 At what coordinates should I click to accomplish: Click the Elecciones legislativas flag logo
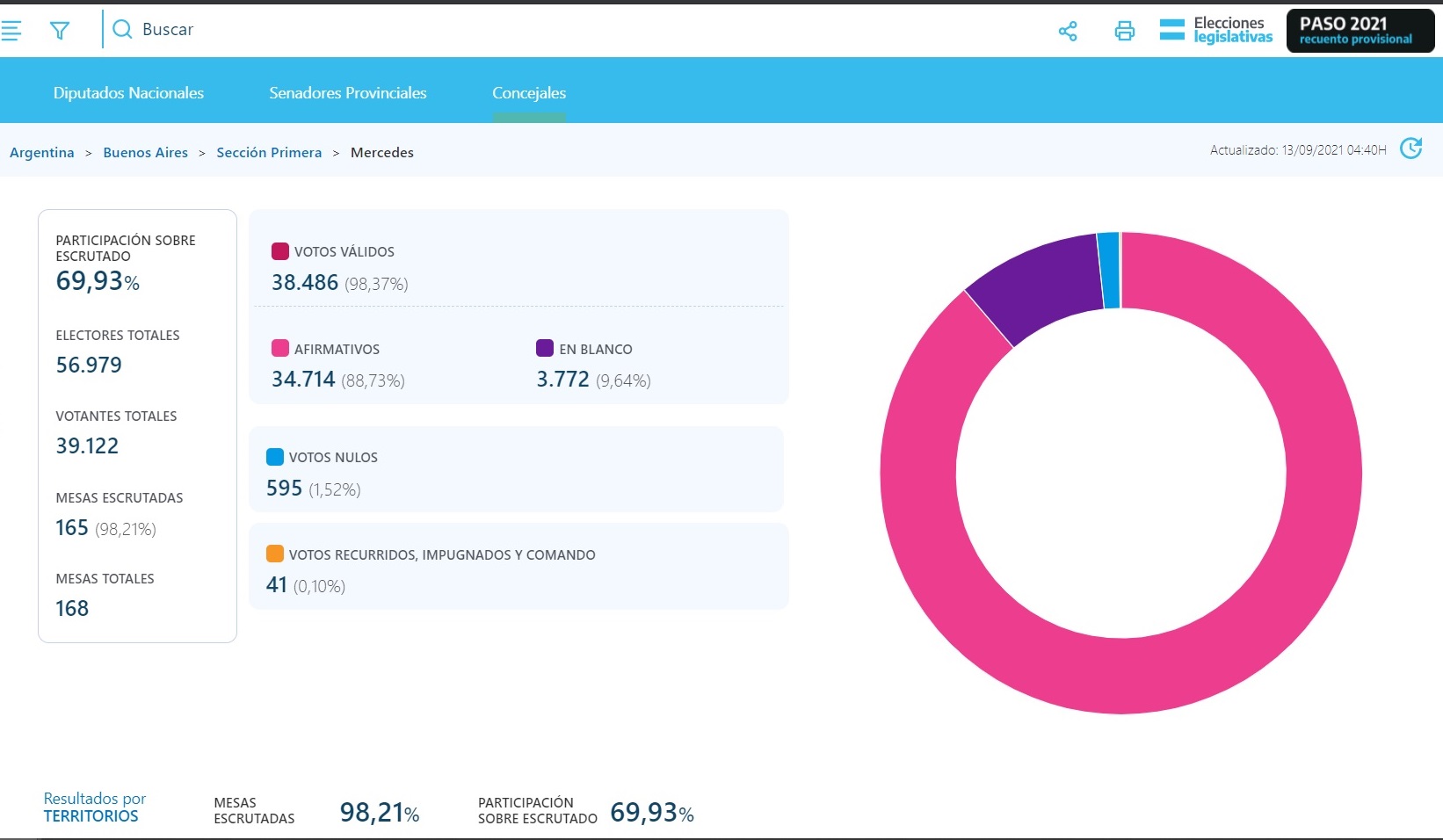[x=1172, y=30]
